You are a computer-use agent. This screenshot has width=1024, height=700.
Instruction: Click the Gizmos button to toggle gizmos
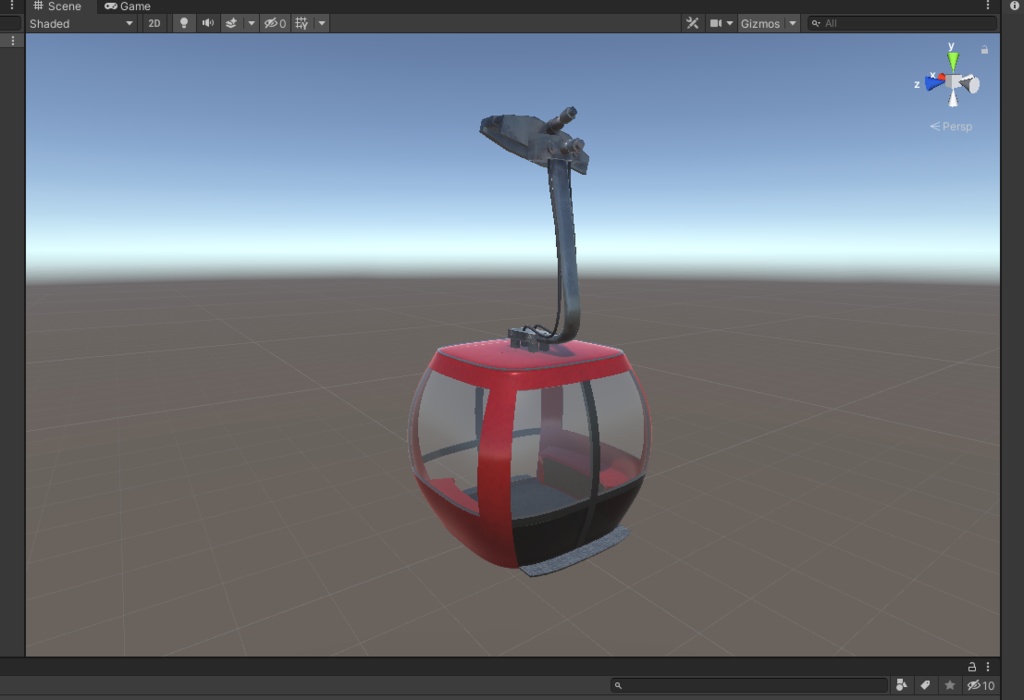click(x=762, y=22)
